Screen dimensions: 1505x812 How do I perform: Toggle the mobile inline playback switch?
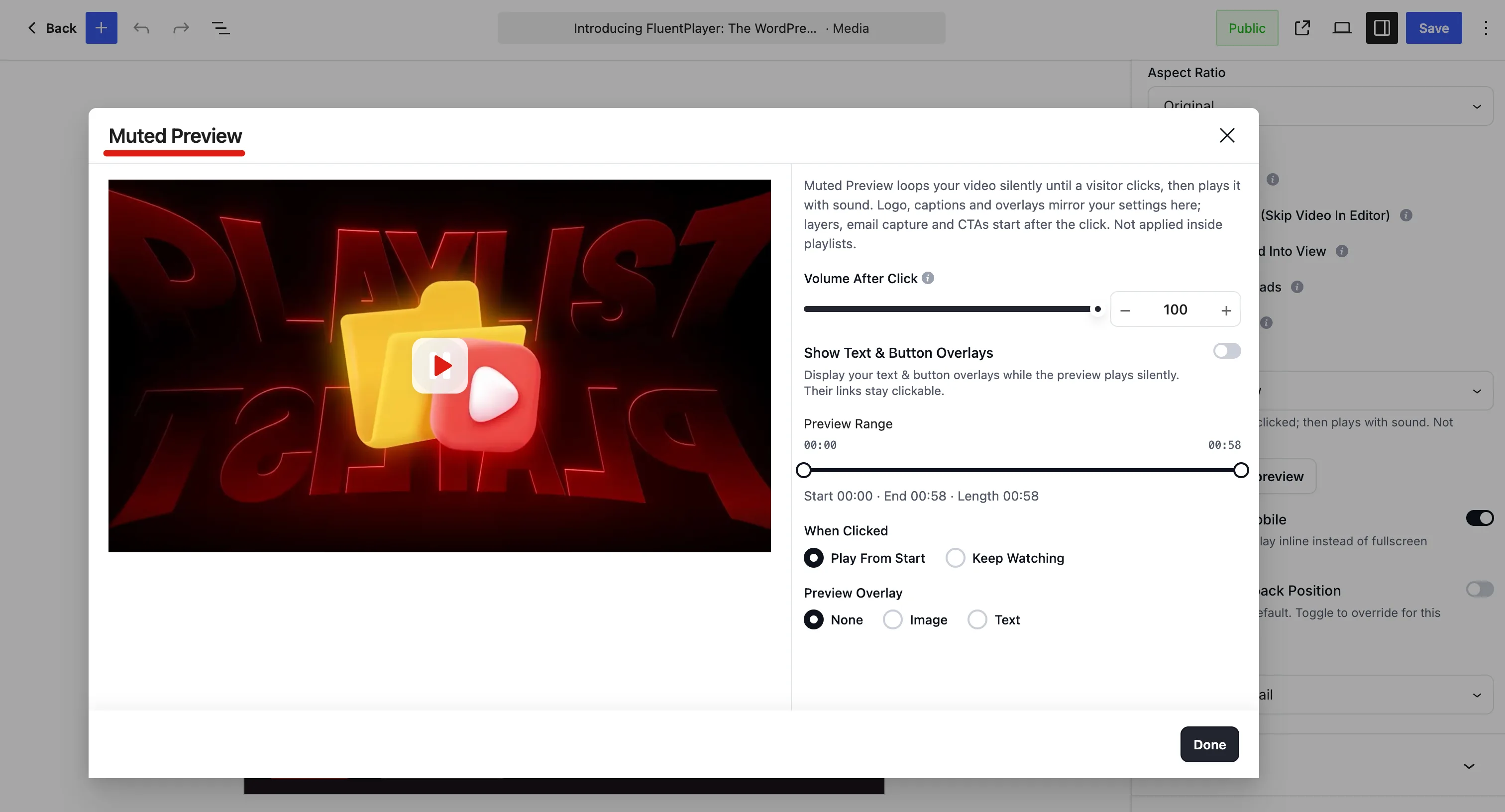tap(1479, 518)
